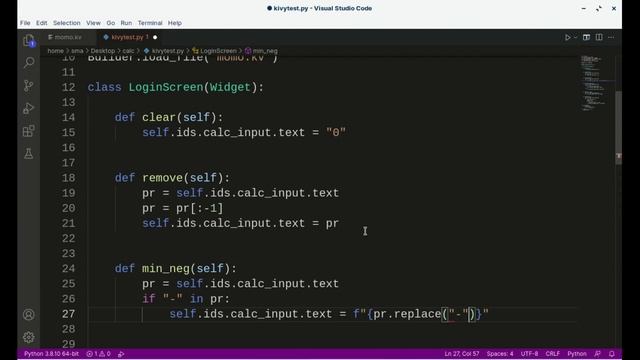The height and width of the screenshot is (360, 640).
Task: Click 'sma' breadcrumb segment
Action: click(77, 51)
